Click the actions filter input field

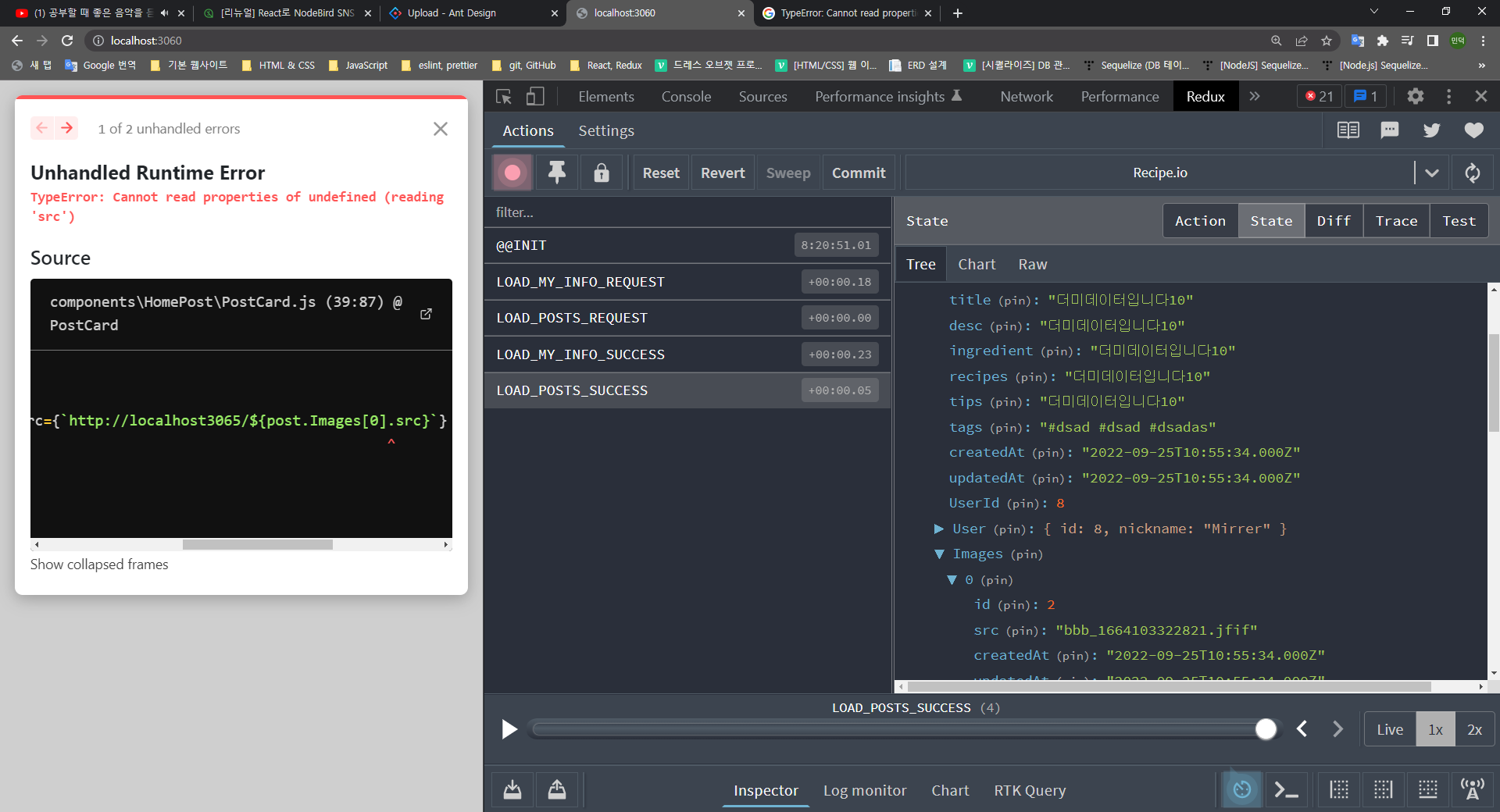pos(687,212)
